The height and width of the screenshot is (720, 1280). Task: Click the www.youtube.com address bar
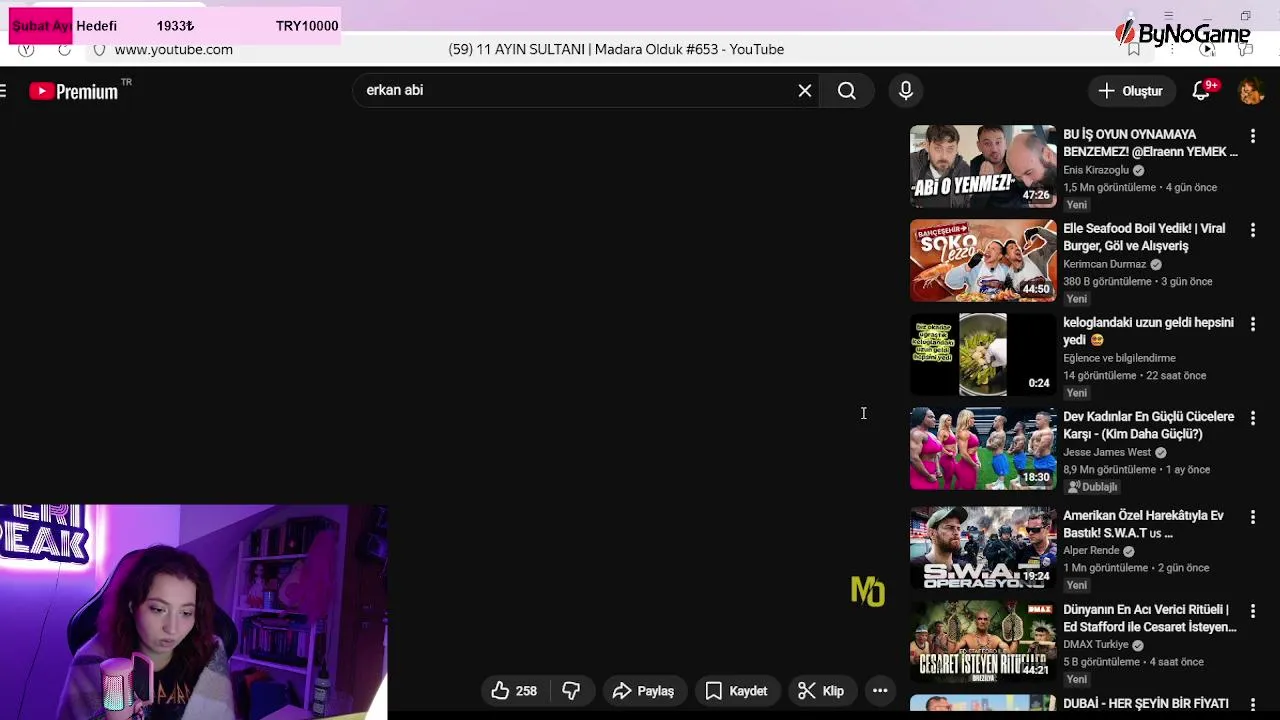pos(173,49)
